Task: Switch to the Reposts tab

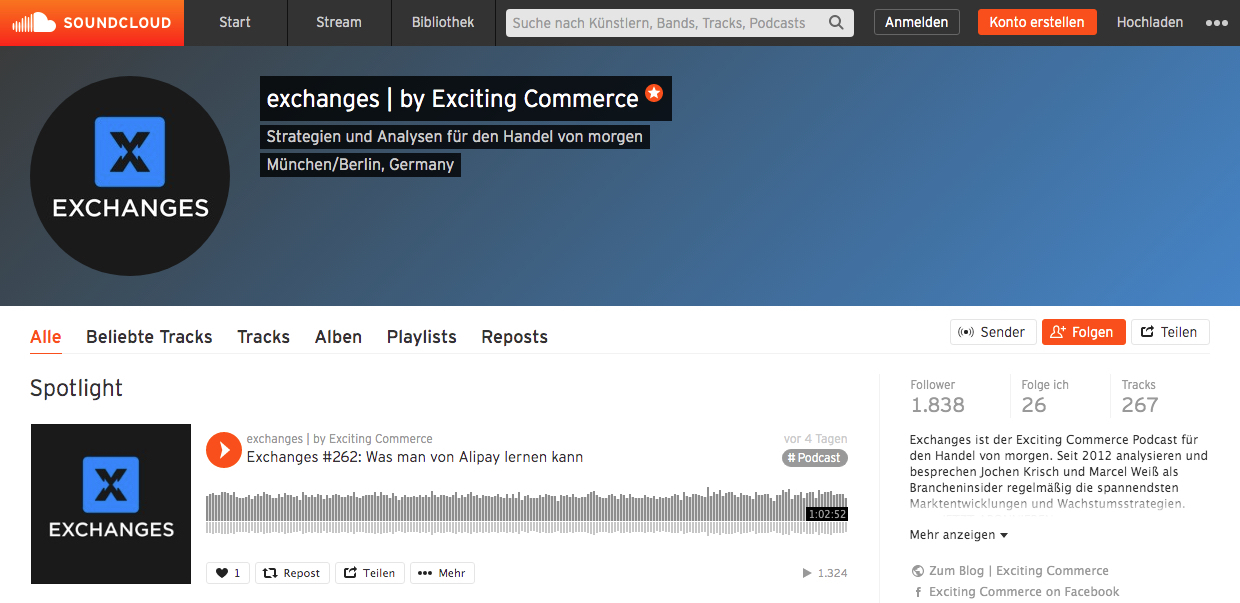Action: point(514,337)
